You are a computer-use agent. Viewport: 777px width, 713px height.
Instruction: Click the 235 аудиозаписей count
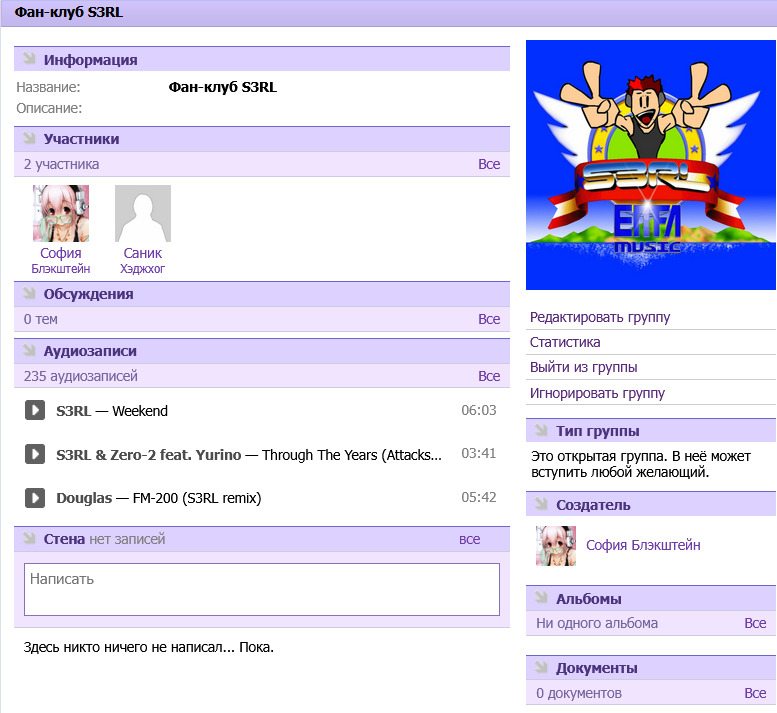81,376
